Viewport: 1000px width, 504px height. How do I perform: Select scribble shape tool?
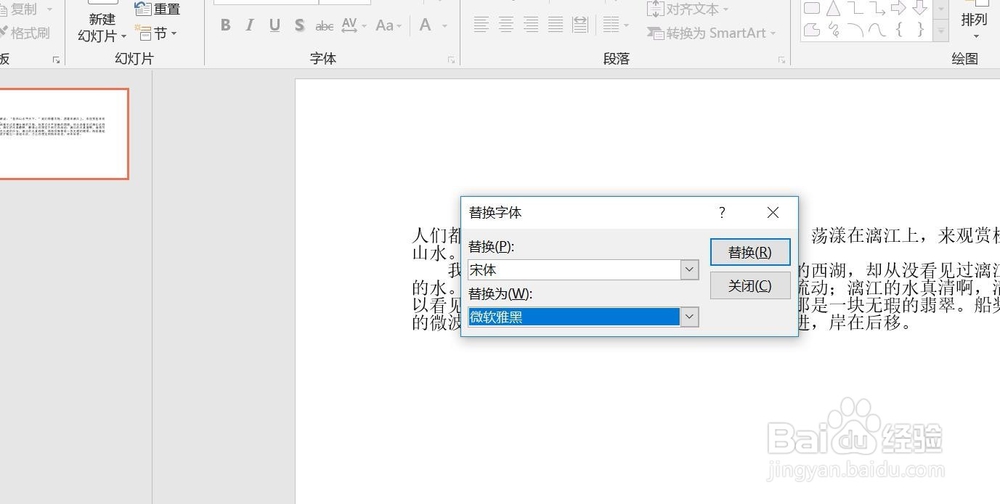coord(833,29)
